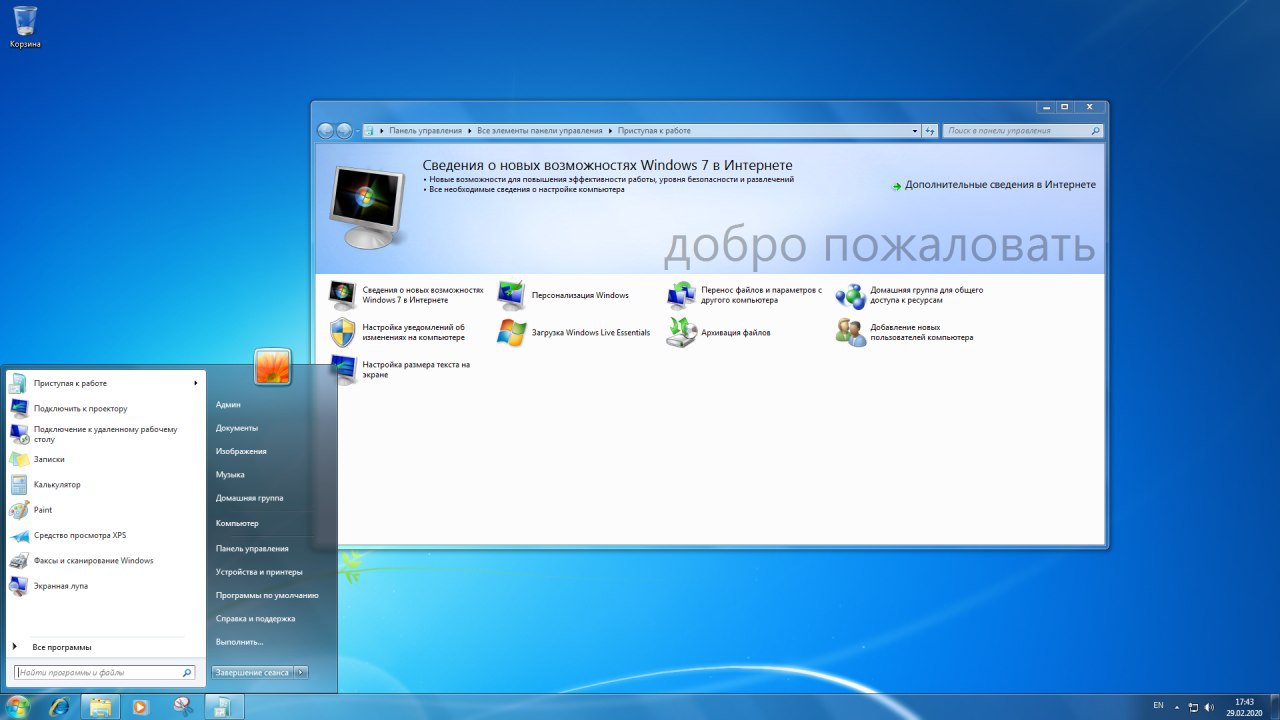This screenshot has width=1280, height=720.
Task: Open 'Домашняя группа для общего доступа' item
Action: tap(911, 295)
